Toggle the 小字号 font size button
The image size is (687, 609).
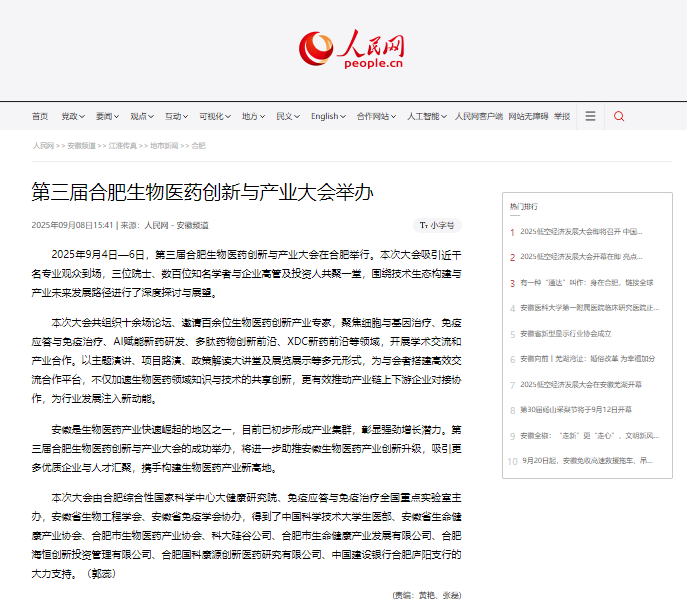pyautogui.click(x=437, y=225)
